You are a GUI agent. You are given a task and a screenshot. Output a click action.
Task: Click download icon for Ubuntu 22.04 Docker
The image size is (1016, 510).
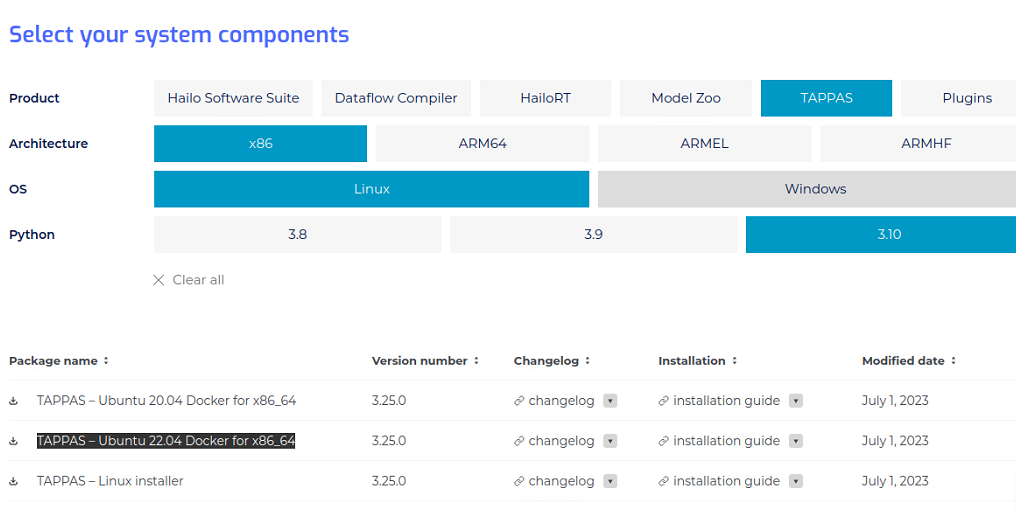pos(13,441)
